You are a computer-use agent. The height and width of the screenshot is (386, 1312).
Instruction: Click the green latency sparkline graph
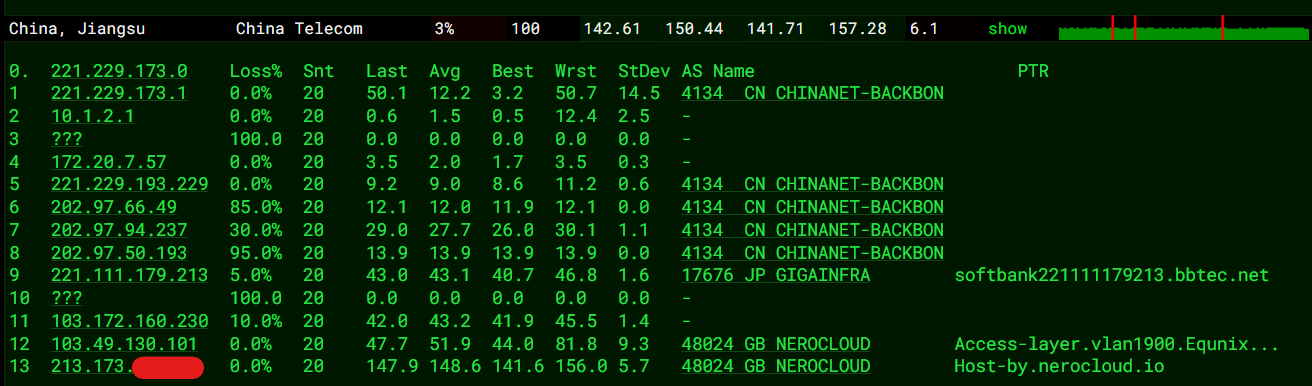point(1183,29)
